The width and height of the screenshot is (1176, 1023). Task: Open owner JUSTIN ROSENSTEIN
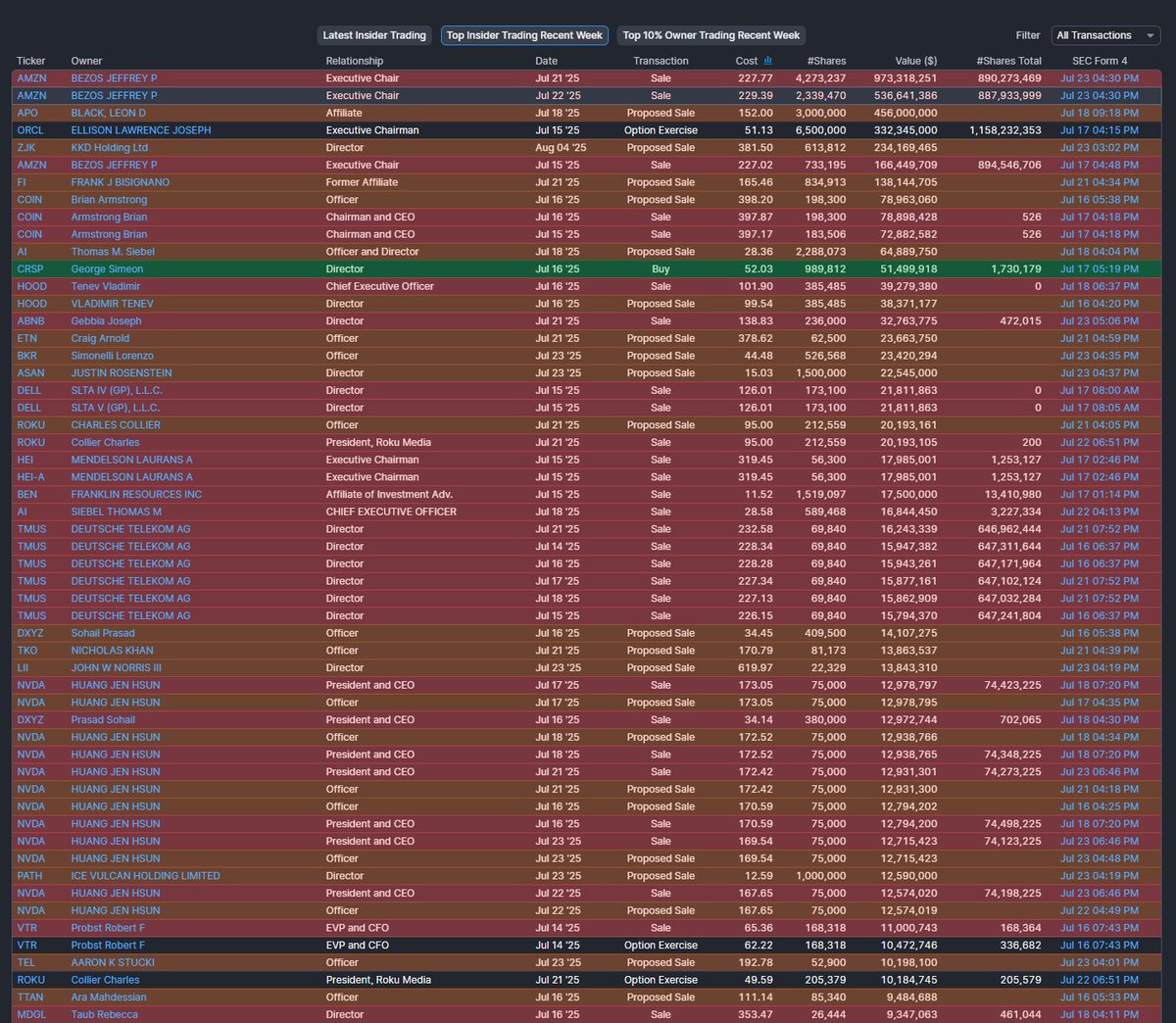(x=122, y=373)
